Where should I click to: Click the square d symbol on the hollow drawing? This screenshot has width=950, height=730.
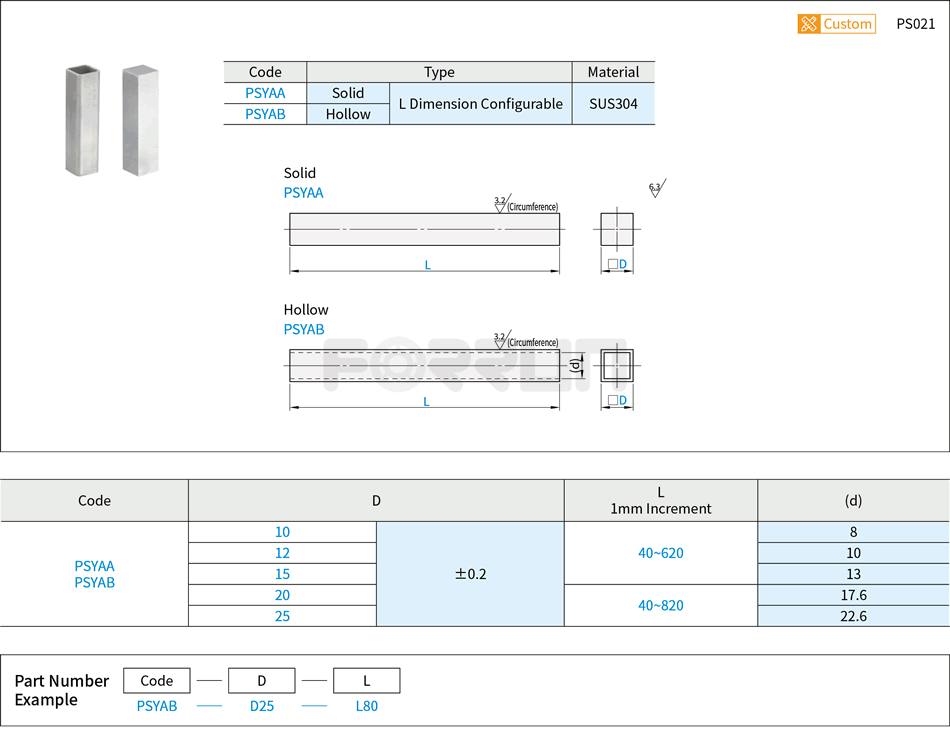(574, 365)
